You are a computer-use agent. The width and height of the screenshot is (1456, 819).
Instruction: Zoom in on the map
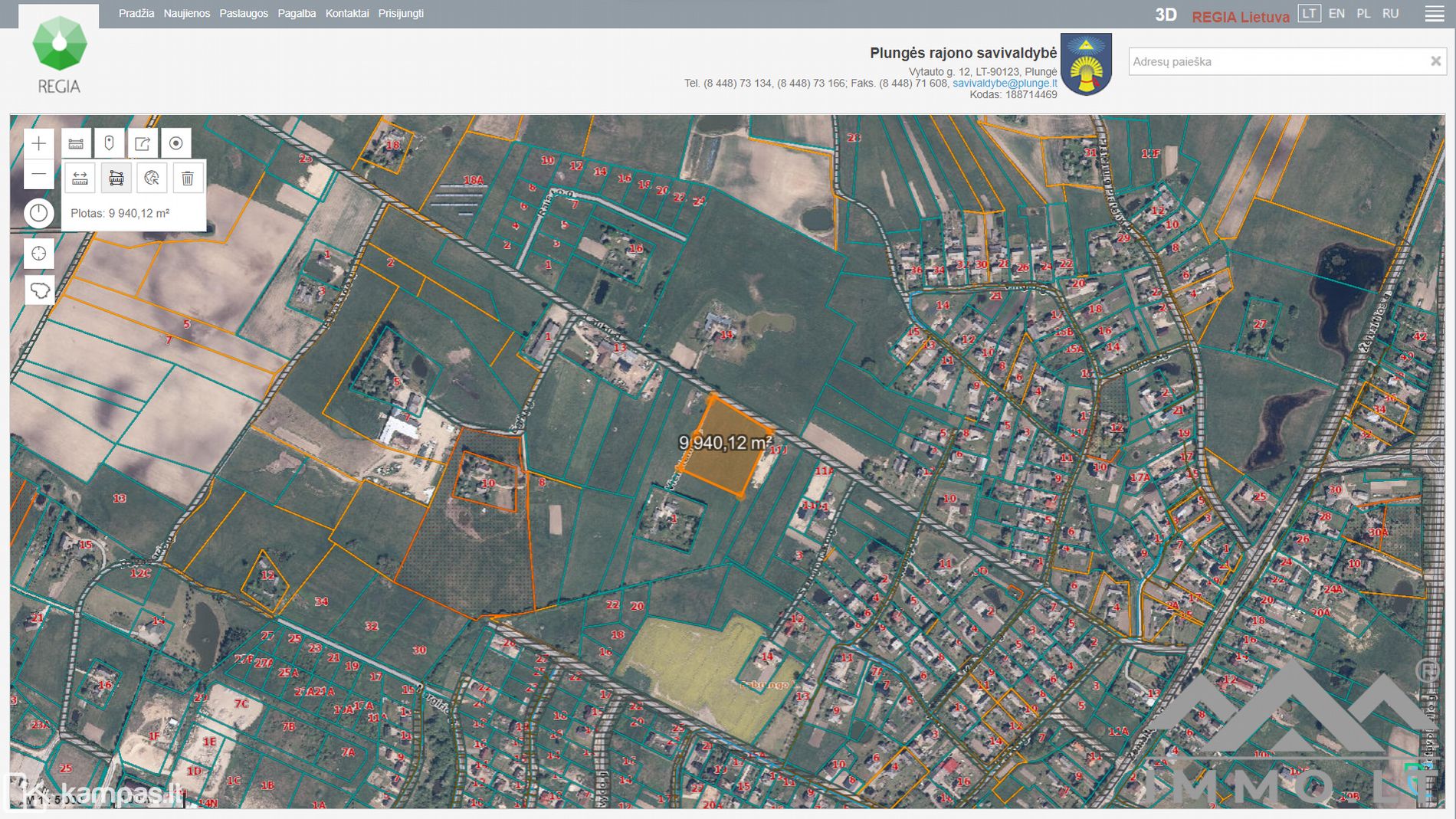point(39,143)
